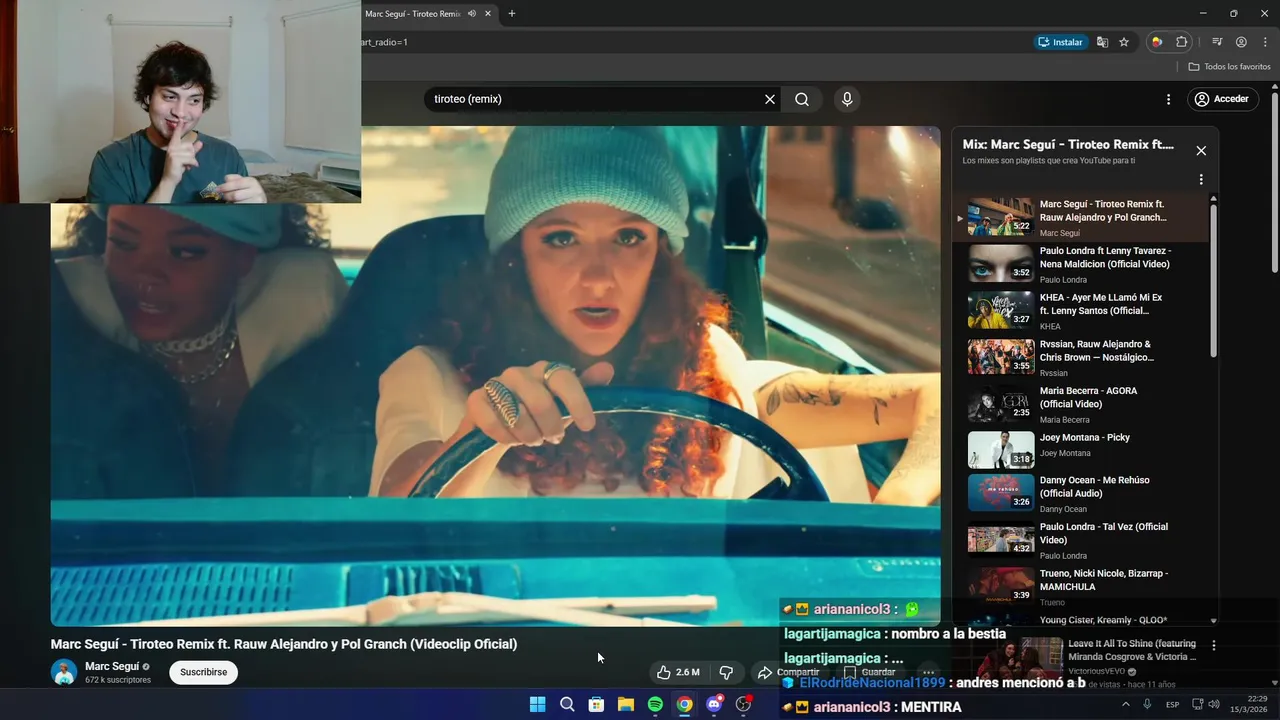The height and width of the screenshot is (720, 1280).
Task: Click the ESP language indicator
Action: (x=1172, y=704)
